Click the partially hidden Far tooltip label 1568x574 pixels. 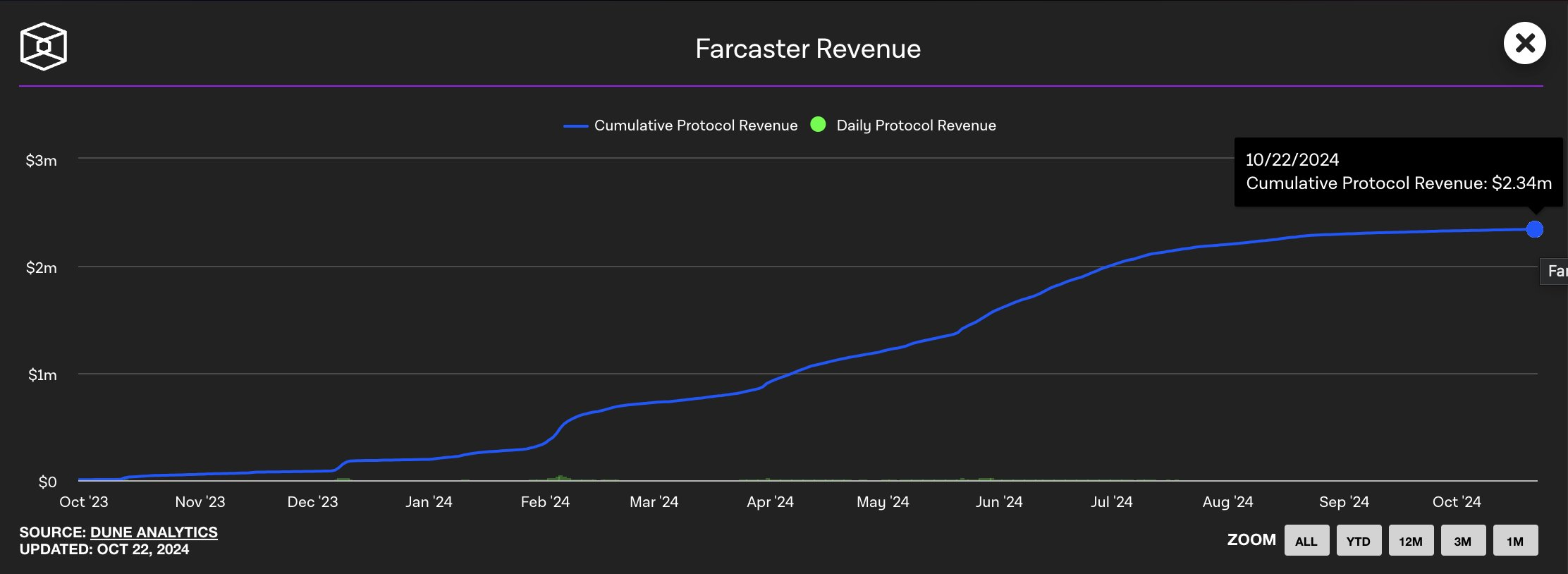tap(1555, 271)
